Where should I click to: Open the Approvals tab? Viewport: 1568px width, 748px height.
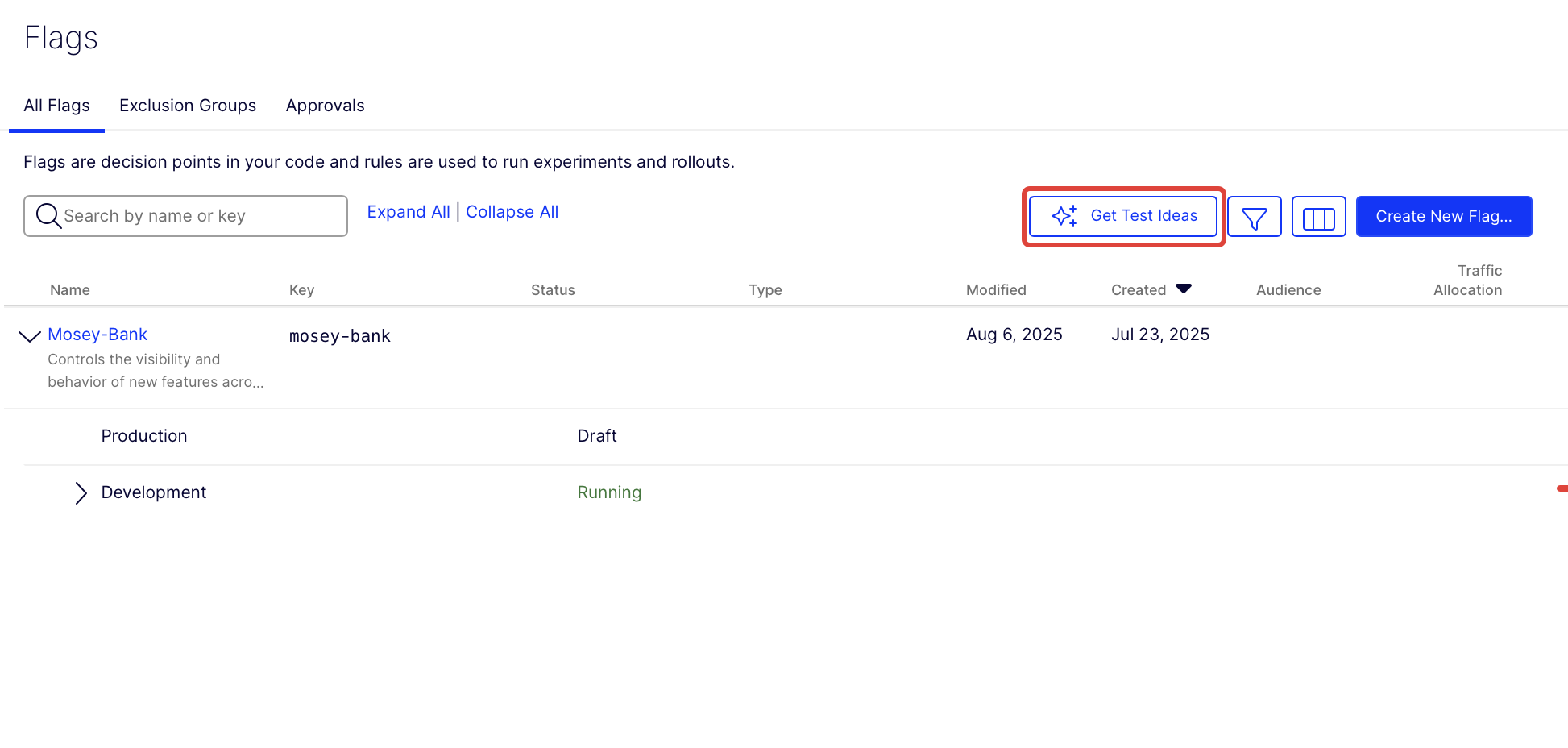(325, 106)
